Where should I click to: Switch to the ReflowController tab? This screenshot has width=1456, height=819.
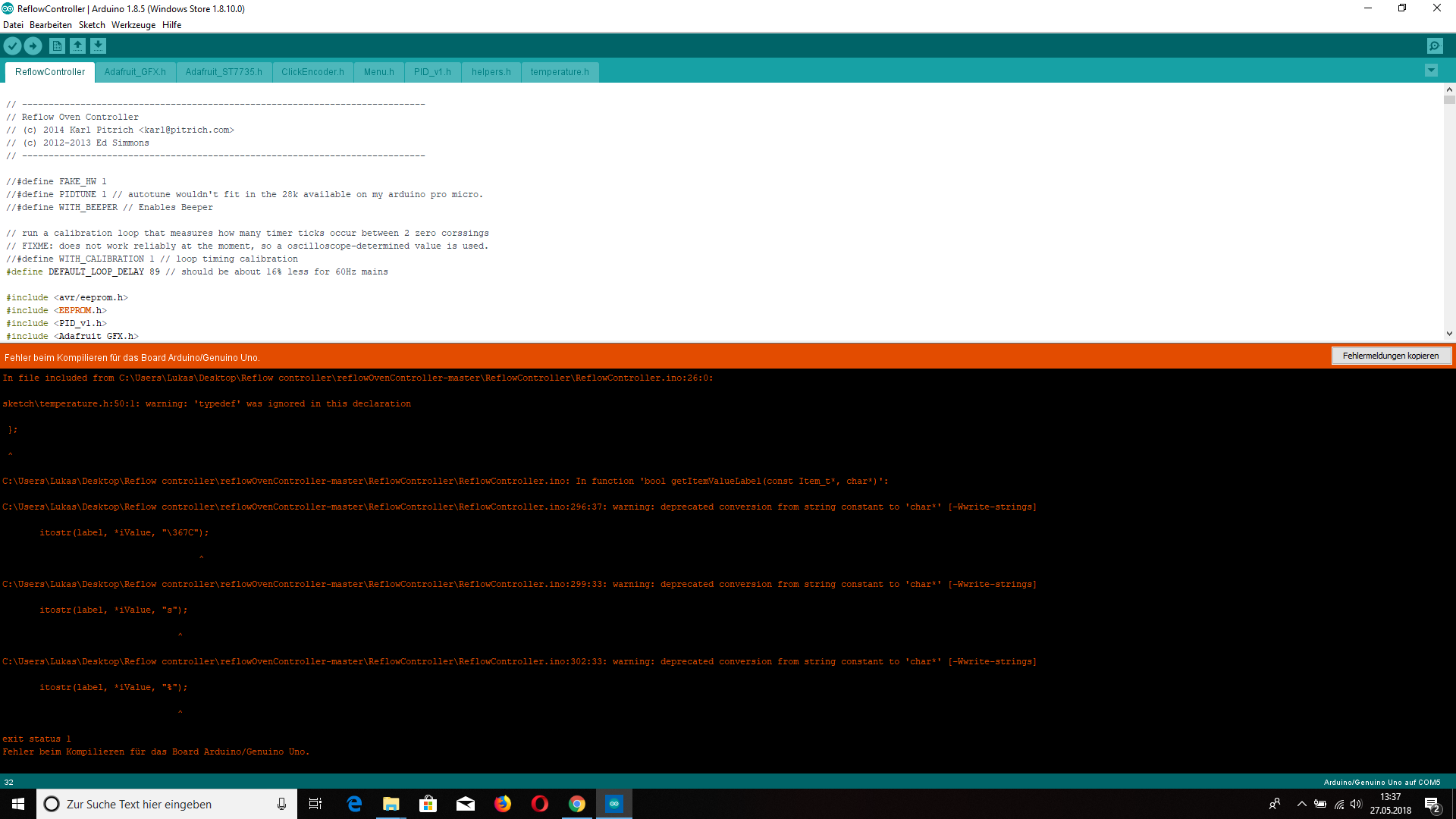[x=50, y=72]
